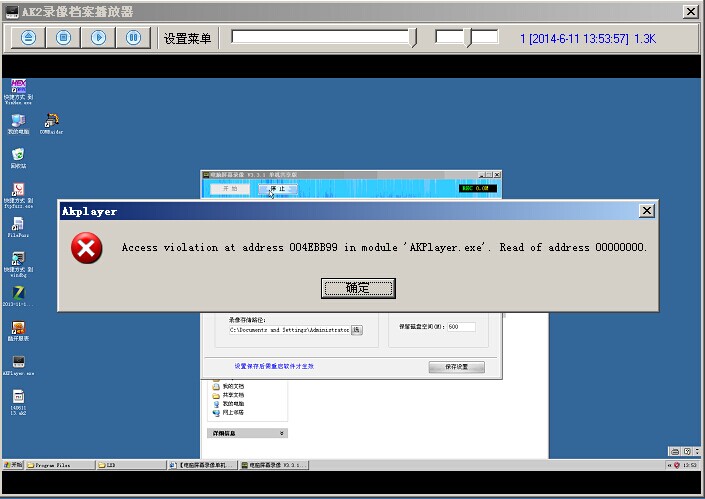Click the recording storage path field
The image size is (705, 499).
tap(289, 330)
